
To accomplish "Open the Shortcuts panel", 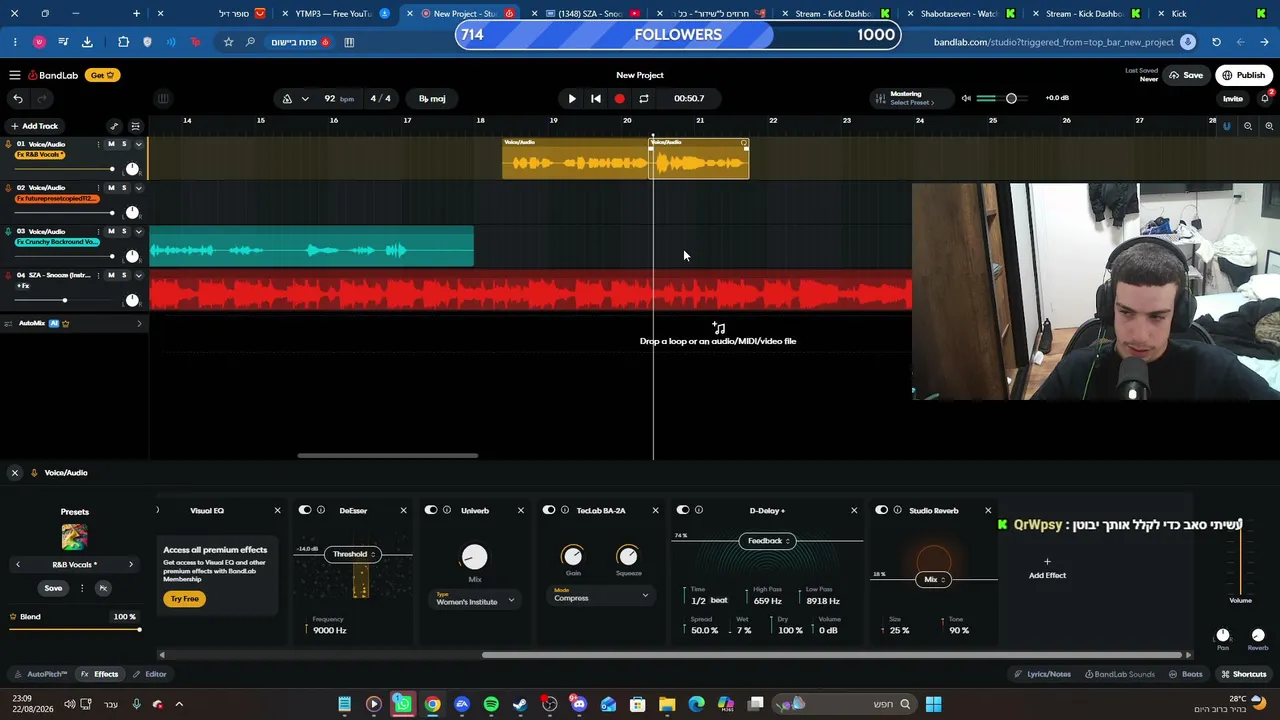I will tap(1244, 674).
